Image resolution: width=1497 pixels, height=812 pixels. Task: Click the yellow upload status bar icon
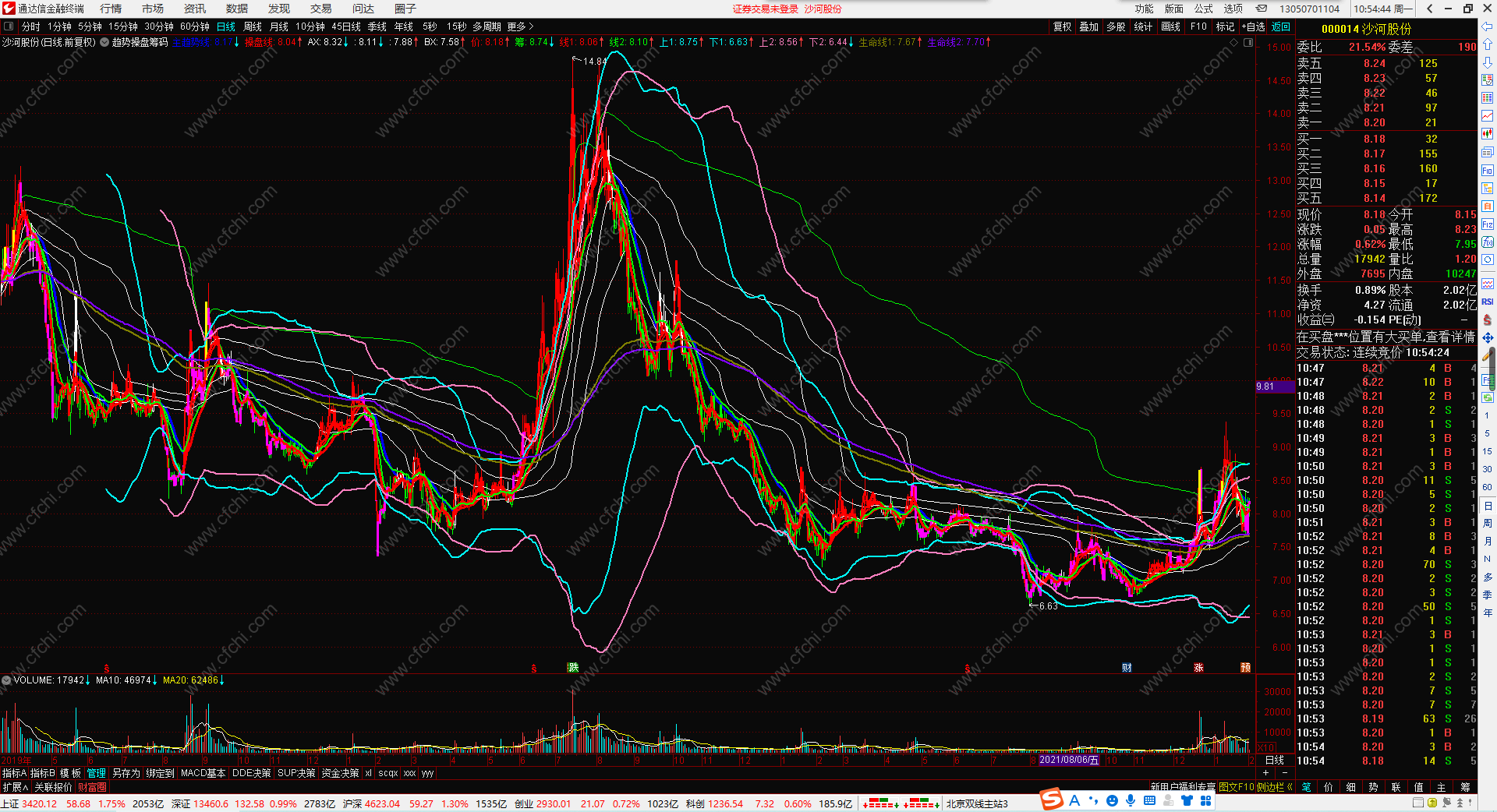click(1433, 803)
